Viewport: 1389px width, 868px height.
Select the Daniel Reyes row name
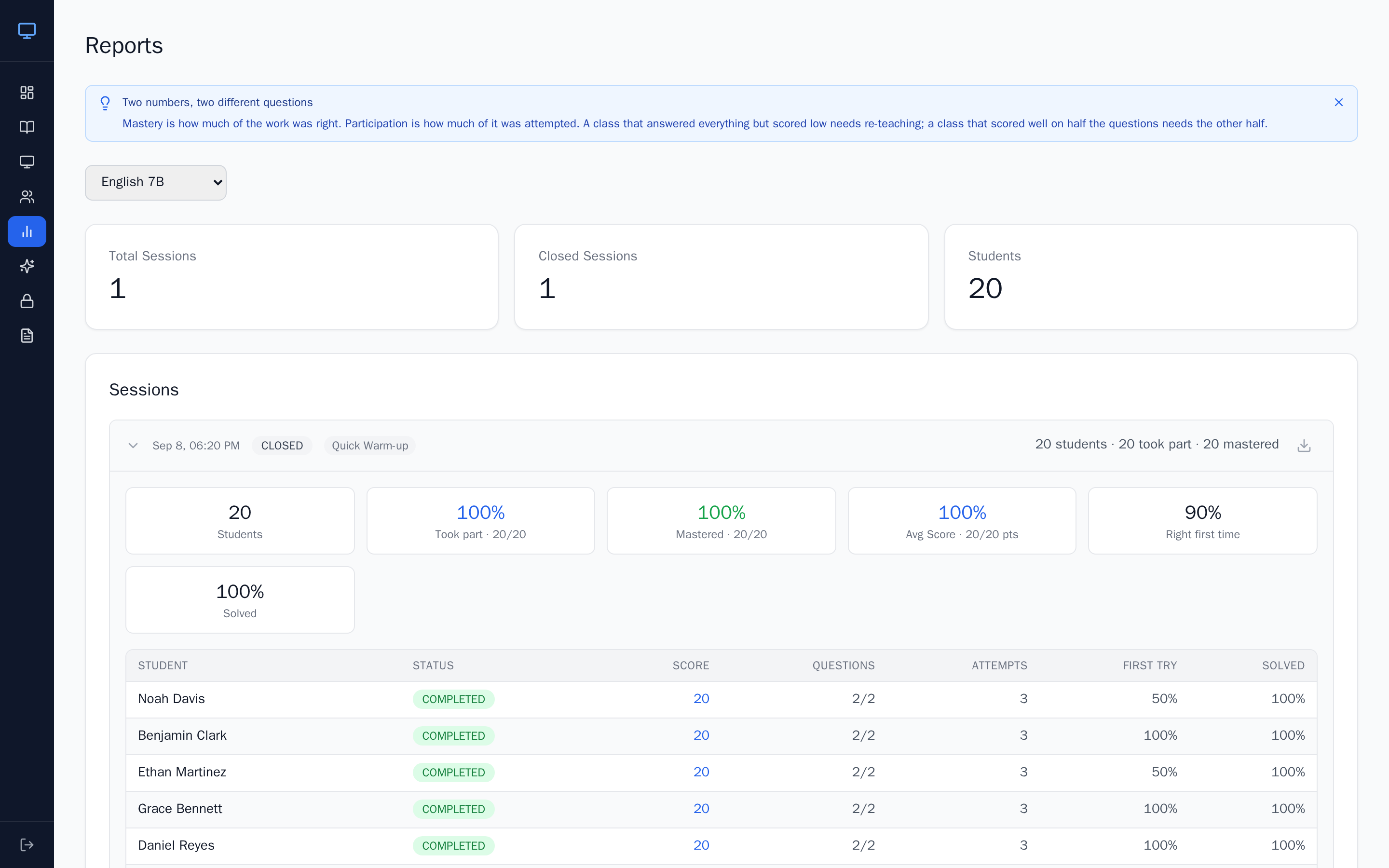coord(176,845)
